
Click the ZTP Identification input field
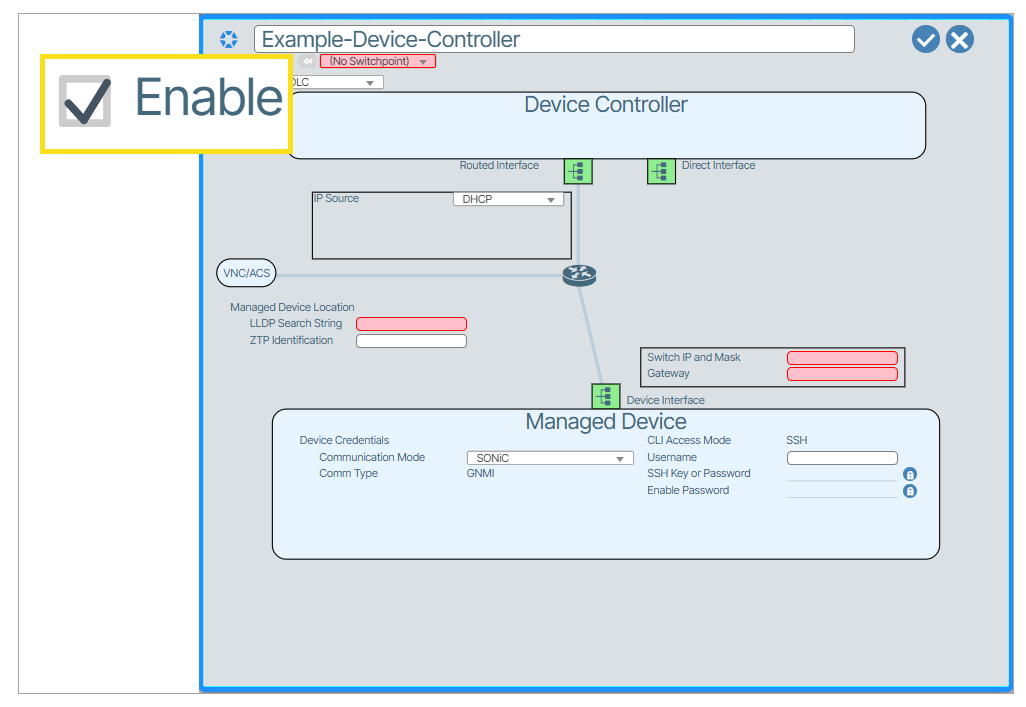pyautogui.click(x=411, y=341)
